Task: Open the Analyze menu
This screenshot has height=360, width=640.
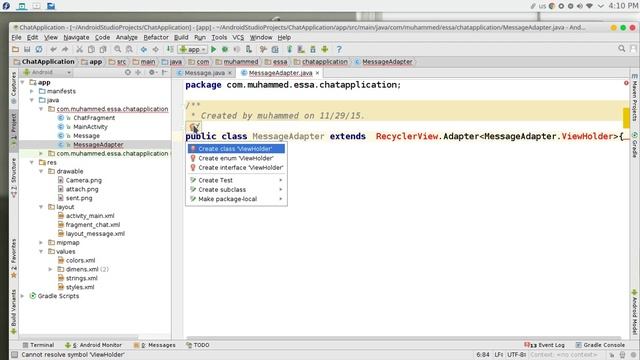Action: (127, 37)
